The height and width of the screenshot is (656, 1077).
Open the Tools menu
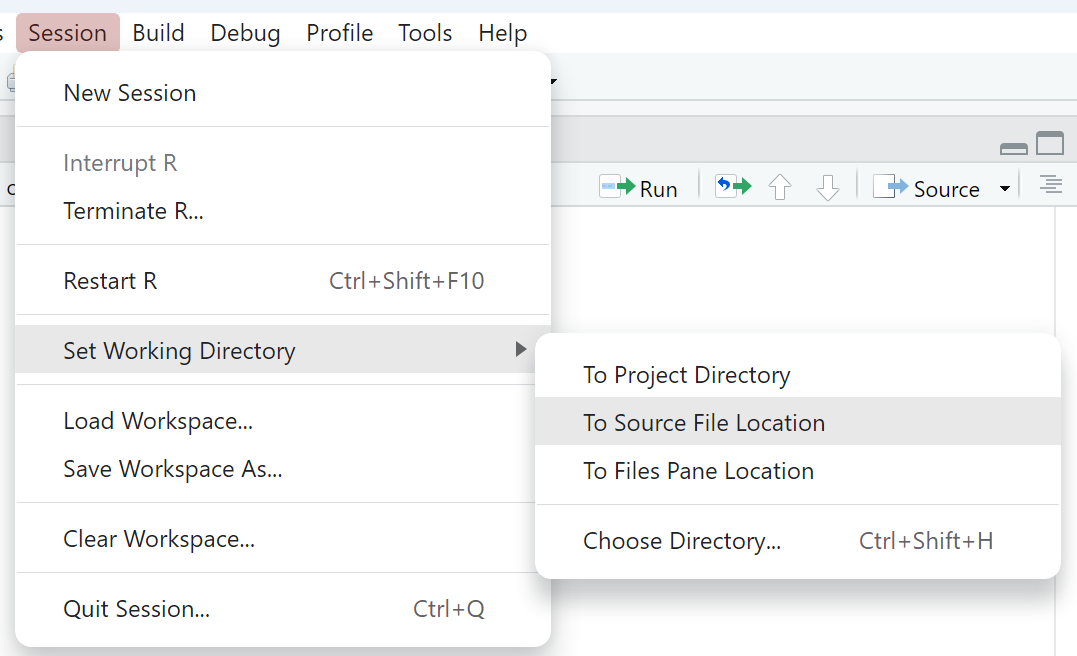(425, 33)
